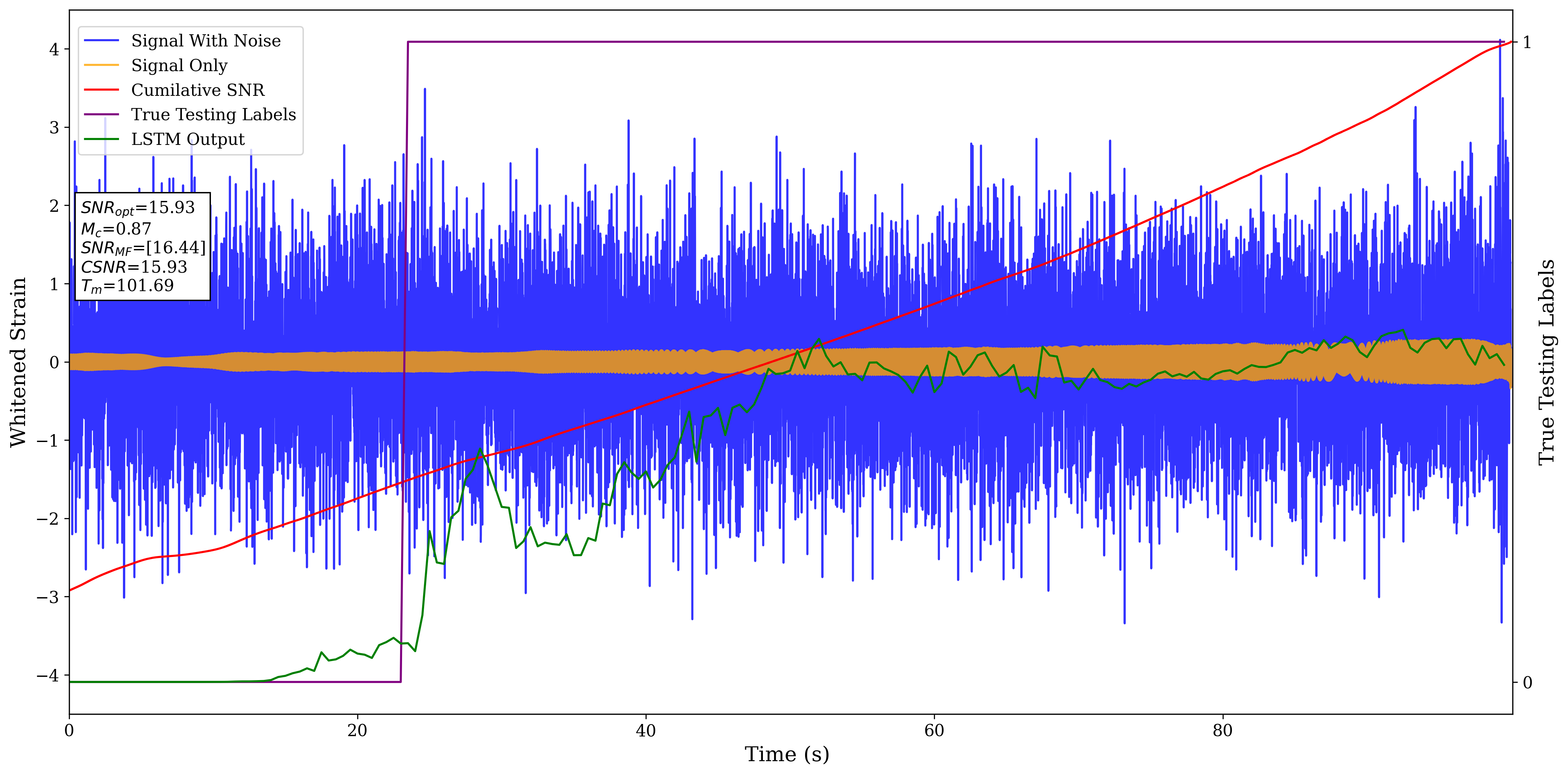This screenshot has height=775, width=1568.
Task: Click the SNR_MF=[16.44] annotation text
Action: click(143, 248)
